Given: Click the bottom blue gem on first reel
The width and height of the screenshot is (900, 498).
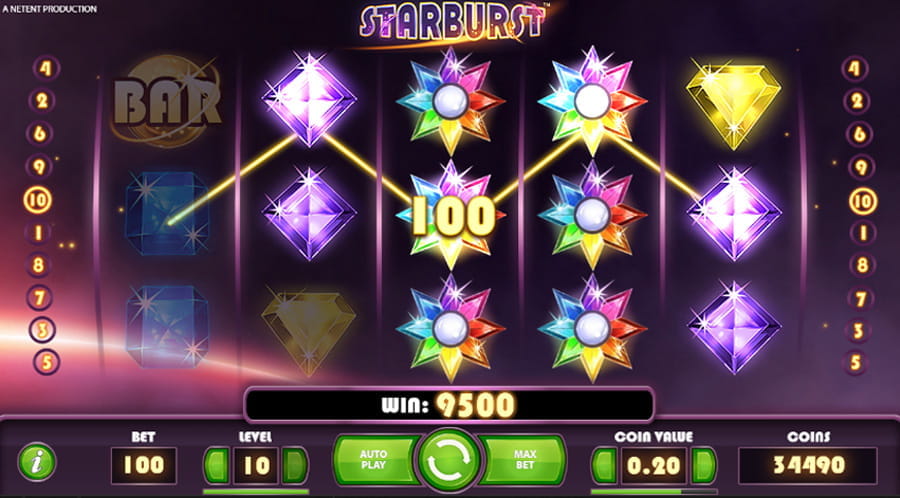Looking at the screenshot, I should 166,327.
